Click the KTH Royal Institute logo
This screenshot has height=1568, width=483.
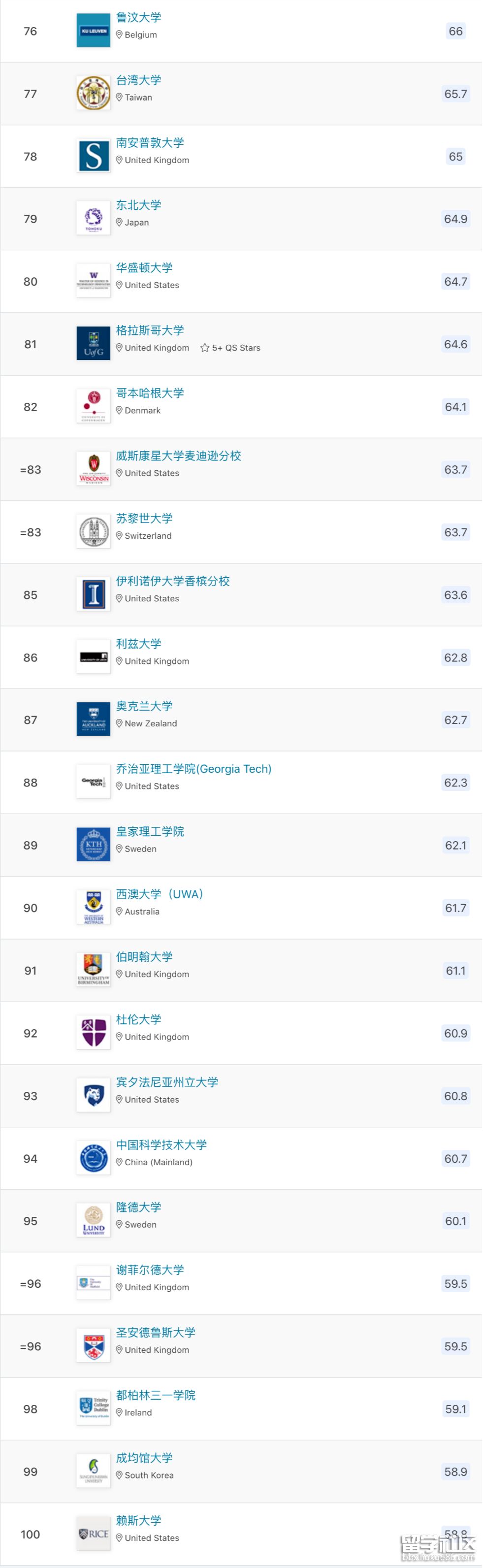pyautogui.click(x=93, y=845)
